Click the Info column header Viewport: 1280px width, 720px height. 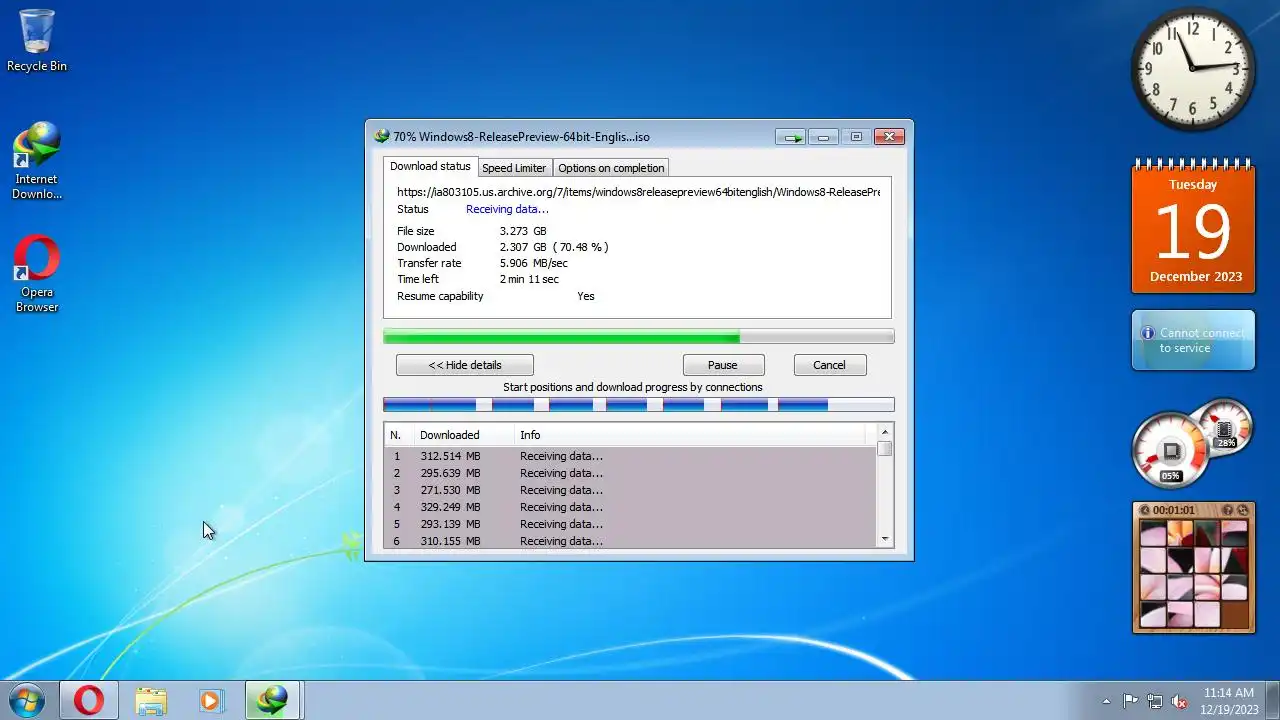pyautogui.click(x=690, y=435)
